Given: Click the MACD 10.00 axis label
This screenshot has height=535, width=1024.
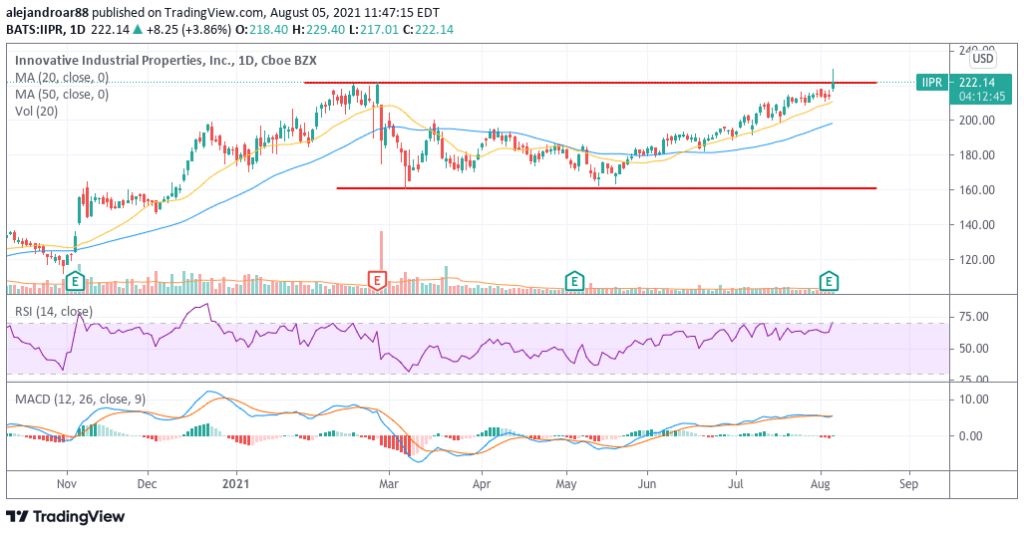Looking at the screenshot, I should pyautogui.click(x=973, y=399).
